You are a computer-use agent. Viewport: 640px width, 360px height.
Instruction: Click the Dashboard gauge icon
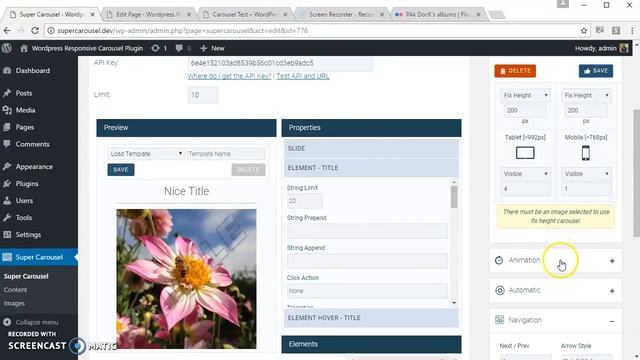pos(7,71)
